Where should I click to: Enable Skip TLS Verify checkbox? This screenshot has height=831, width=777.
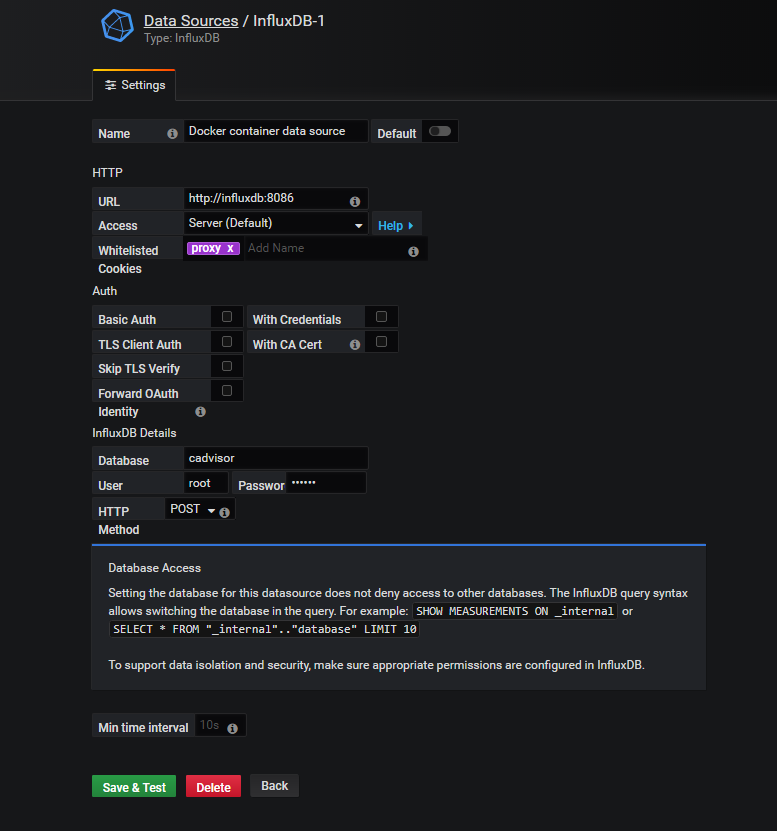(227, 366)
